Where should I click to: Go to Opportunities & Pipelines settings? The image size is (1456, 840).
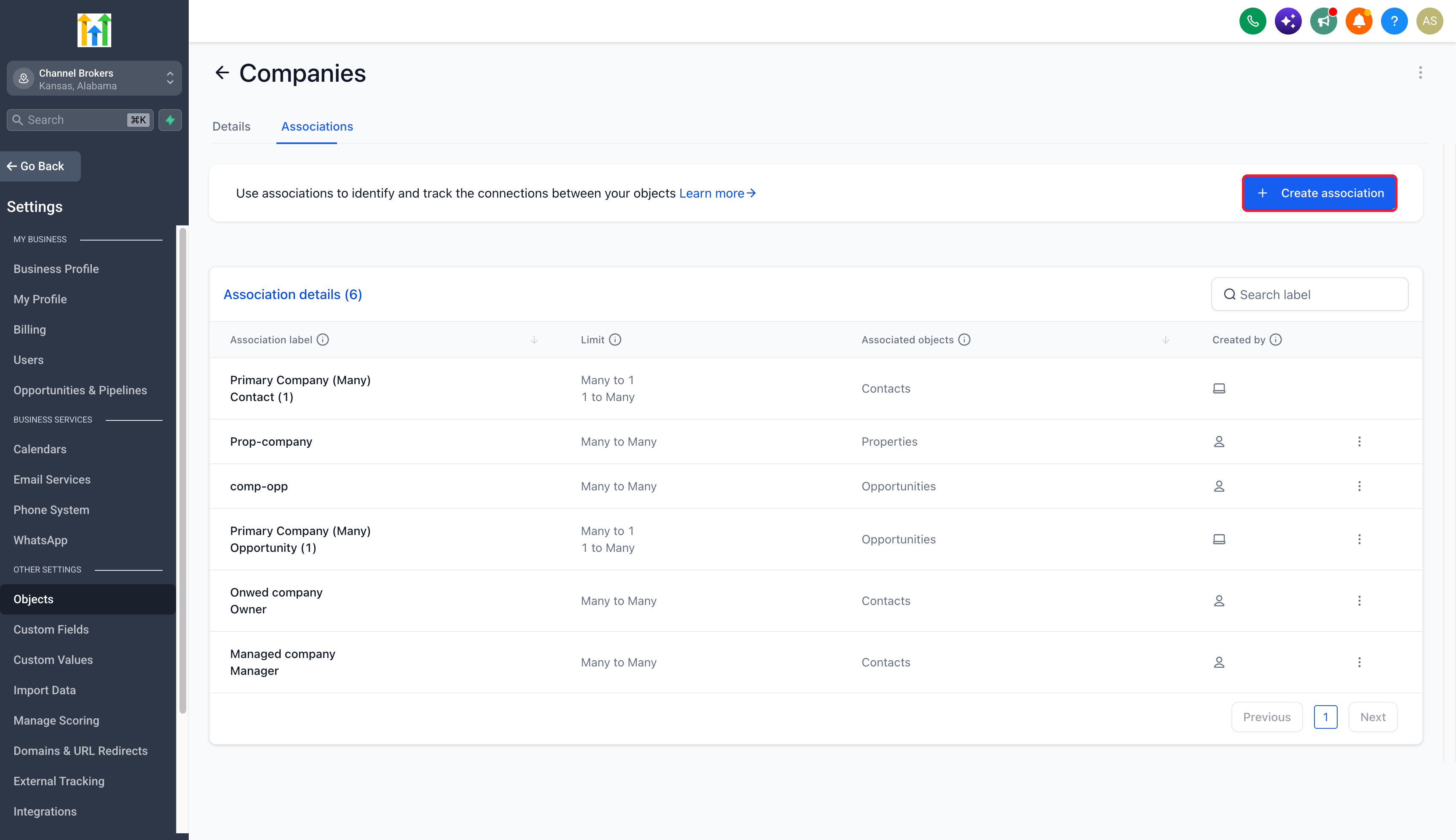(80, 390)
